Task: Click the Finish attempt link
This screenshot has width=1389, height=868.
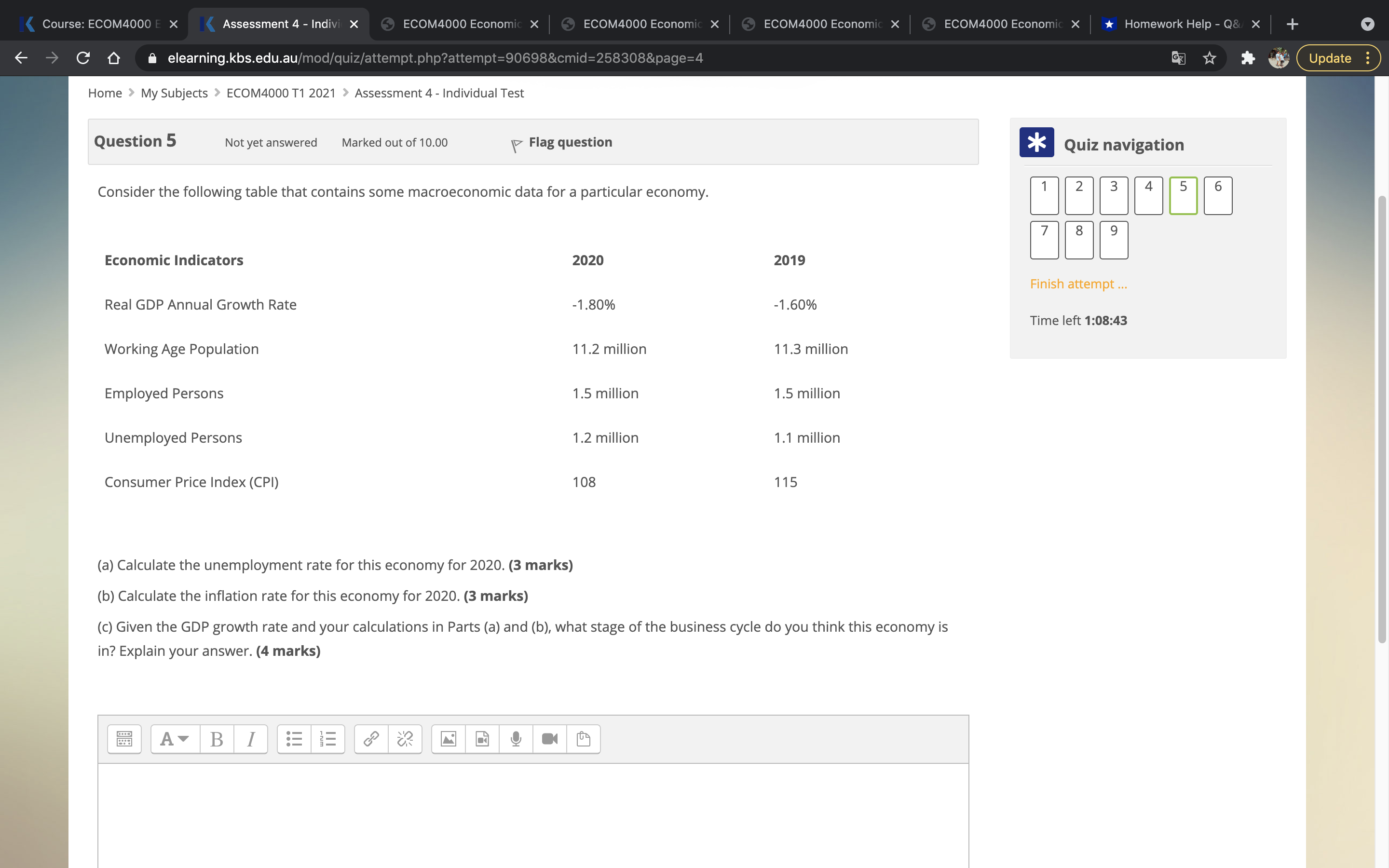Action: click(1078, 284)
